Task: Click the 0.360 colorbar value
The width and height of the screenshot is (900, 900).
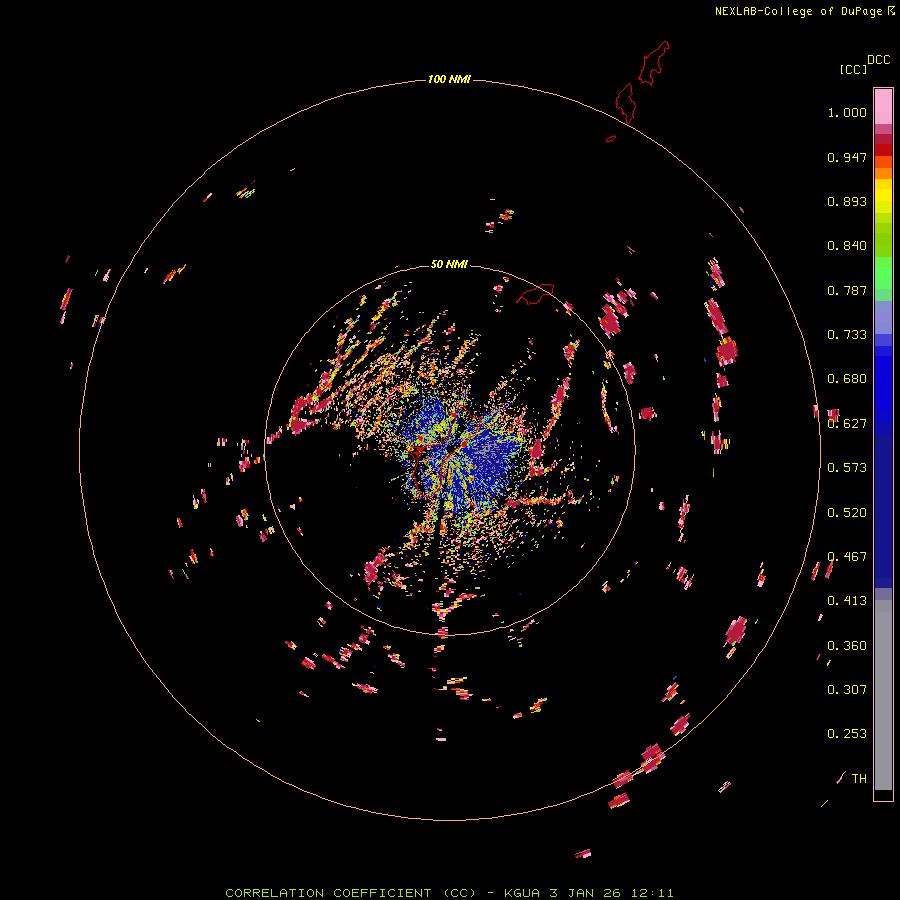Action: pyautogui.click(x=847, y=646)
